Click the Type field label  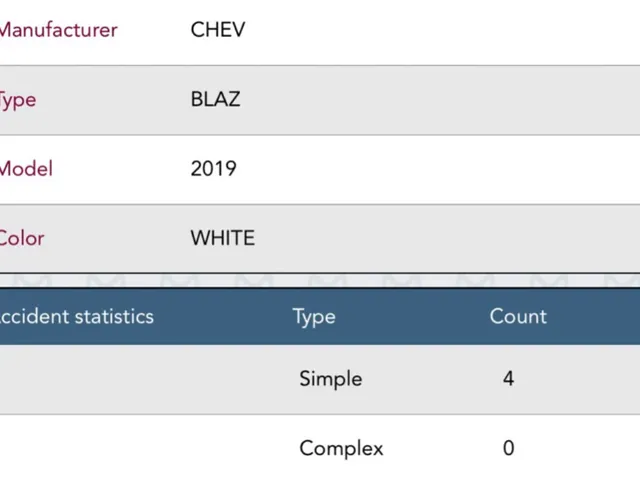[x=18, y=100]
